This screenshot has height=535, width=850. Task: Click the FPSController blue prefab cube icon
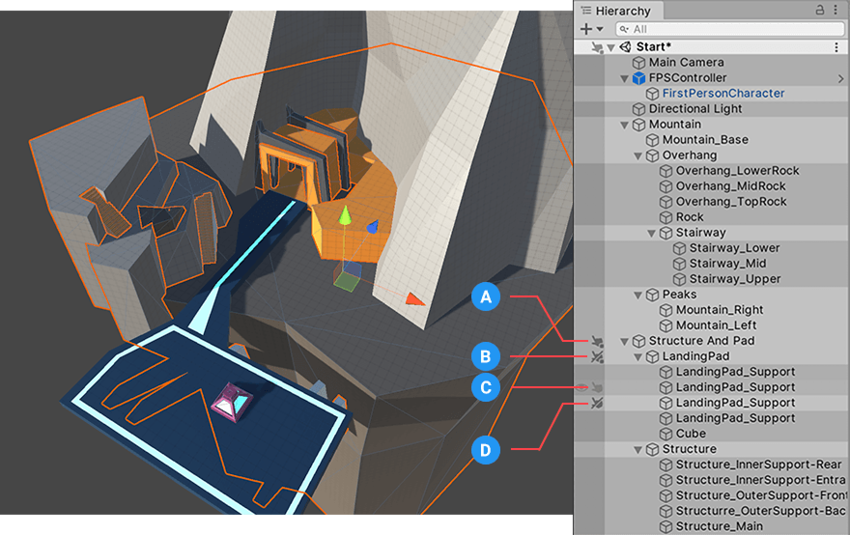click(x=638, y=78)
